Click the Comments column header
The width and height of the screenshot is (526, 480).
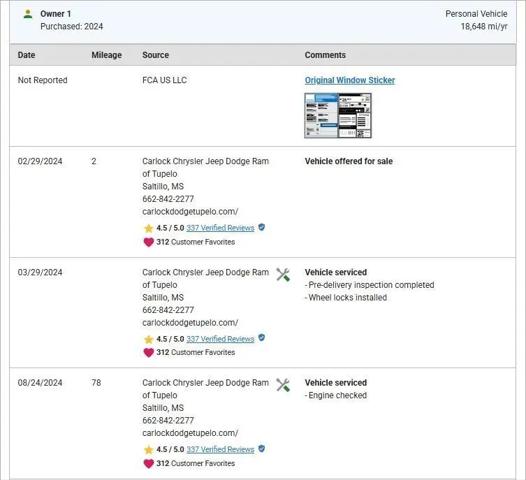[325, 55]
